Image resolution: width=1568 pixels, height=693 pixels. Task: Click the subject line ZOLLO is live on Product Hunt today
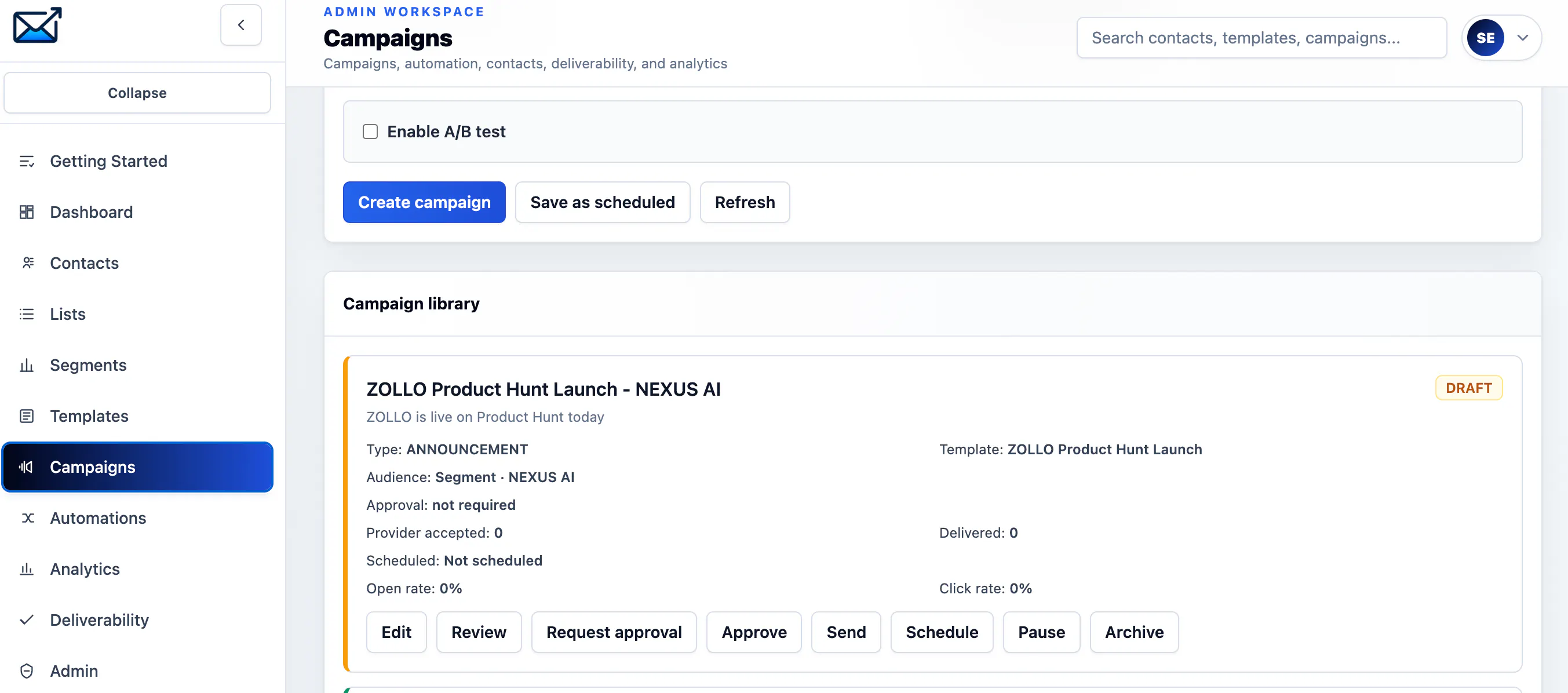[485, 417]
